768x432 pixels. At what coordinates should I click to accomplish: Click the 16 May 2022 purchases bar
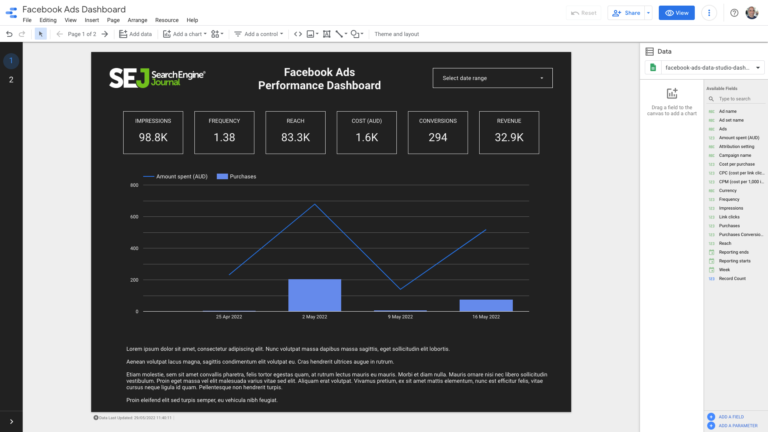click(486, 306)
